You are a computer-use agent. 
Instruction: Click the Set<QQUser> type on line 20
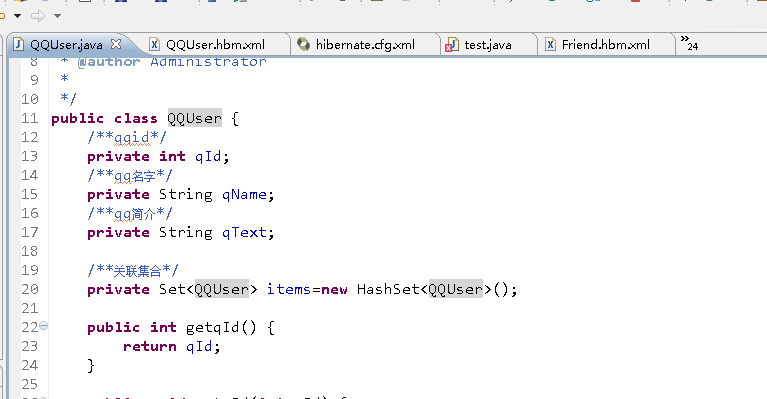pos(208,289)
